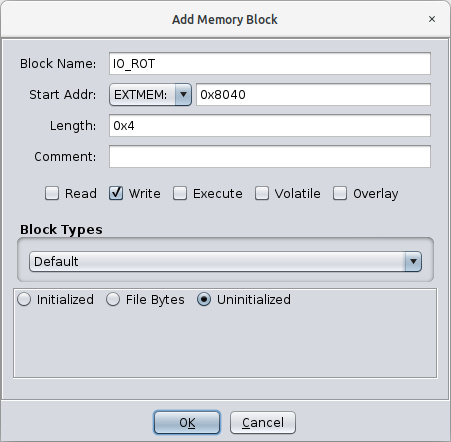Choose the File Bytes radio option
Viewport: 451px width, 442px height.
113,299
